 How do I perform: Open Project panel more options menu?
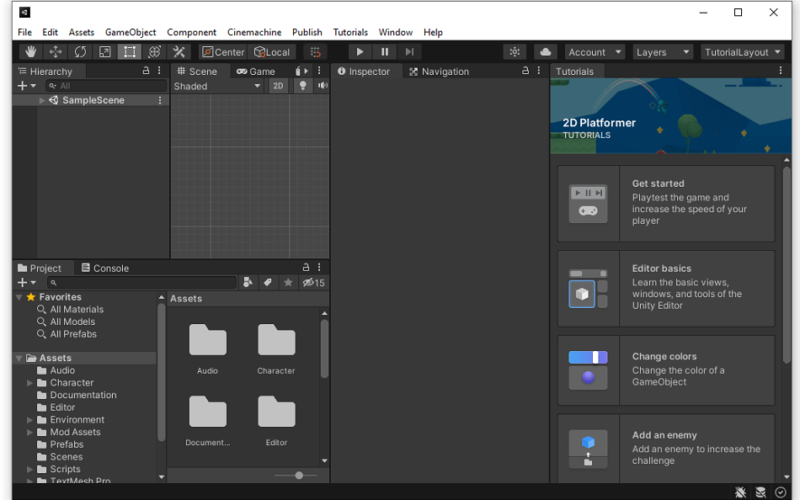(x=319, y=267)
